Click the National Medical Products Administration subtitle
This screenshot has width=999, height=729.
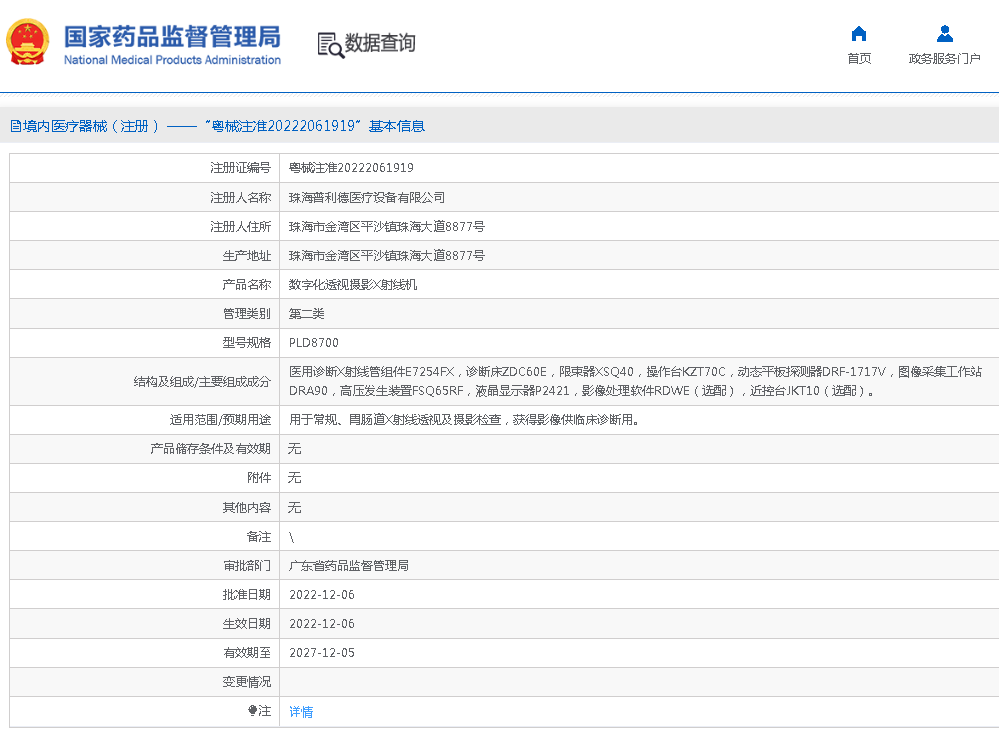point(172,60)
